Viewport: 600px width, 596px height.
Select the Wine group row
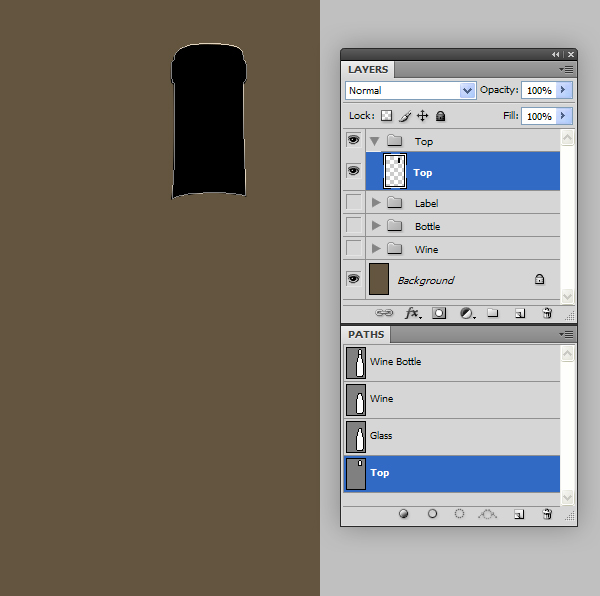463,248
